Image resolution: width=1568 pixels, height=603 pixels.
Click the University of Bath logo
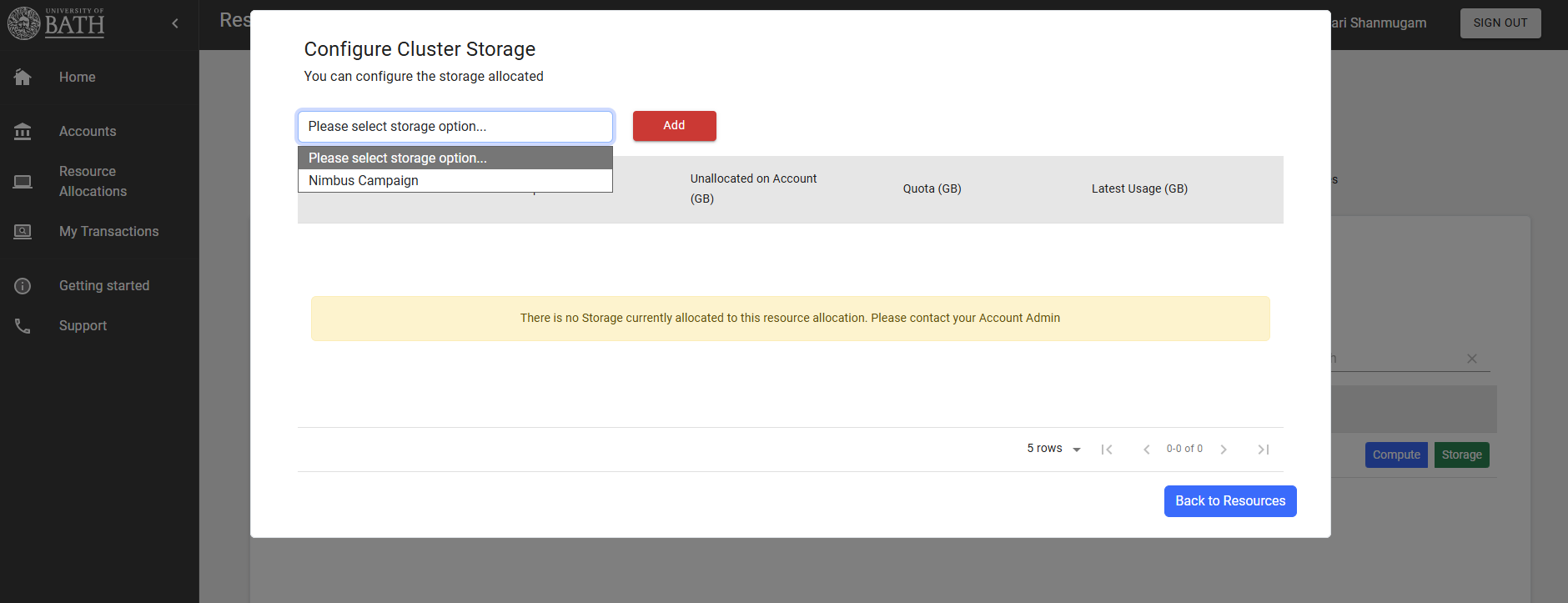point(57,23)
